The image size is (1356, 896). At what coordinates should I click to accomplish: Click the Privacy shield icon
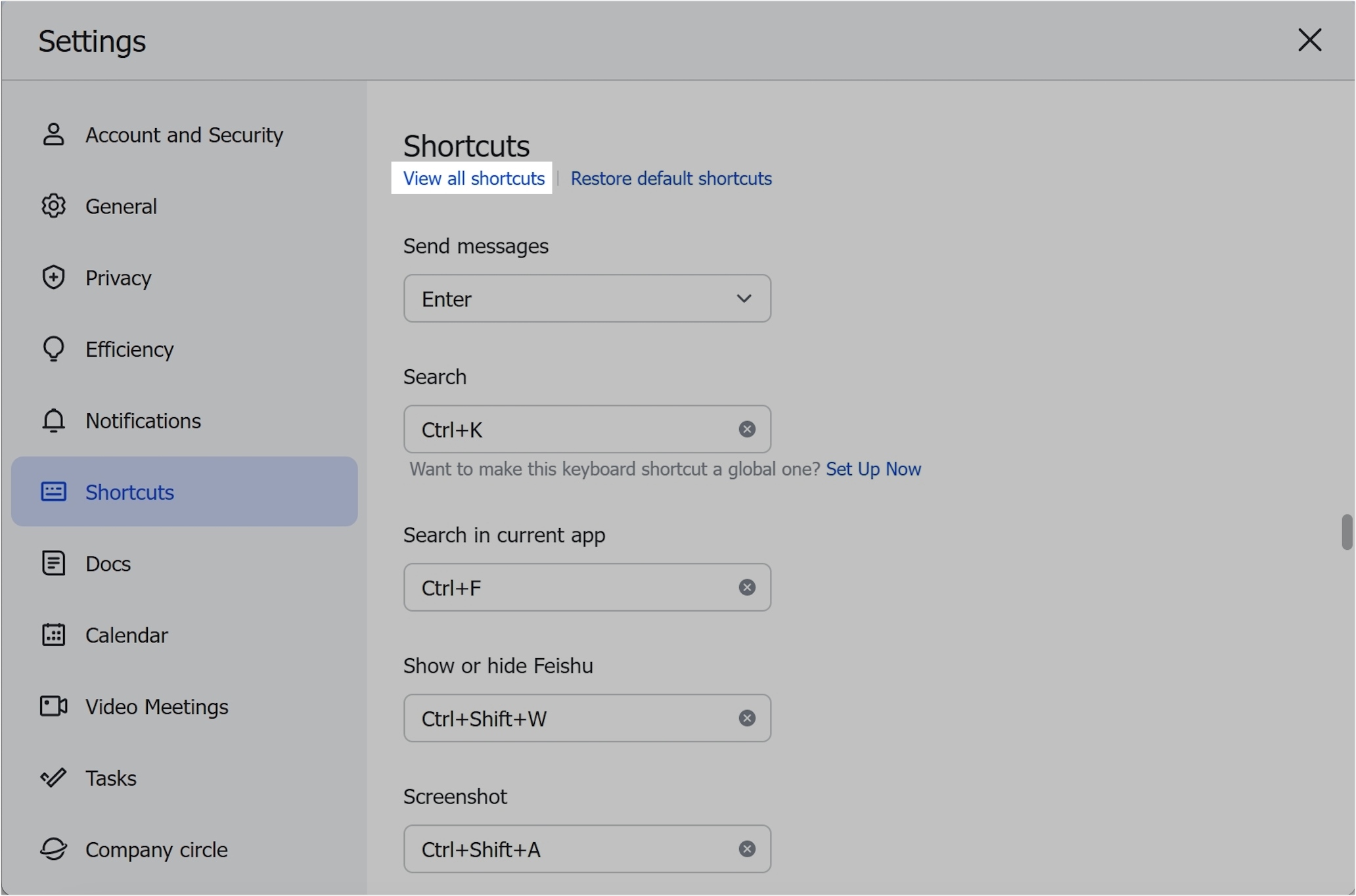pos(53,277)
